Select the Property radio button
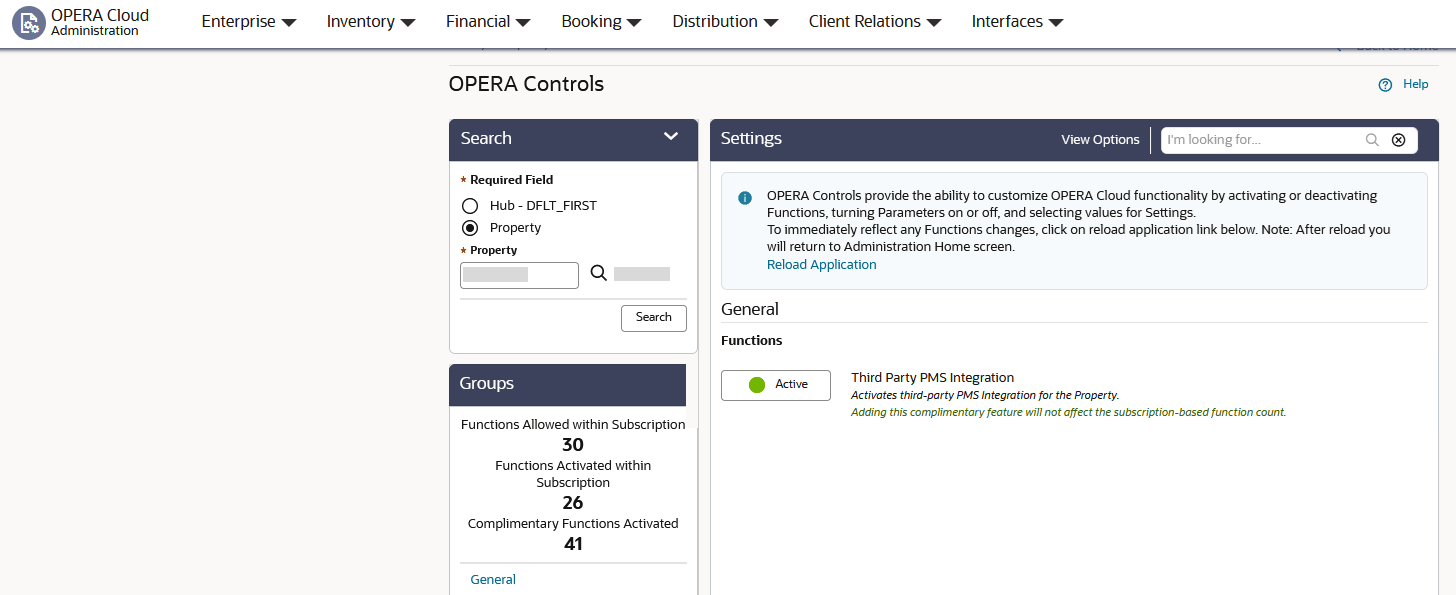 [470, 228]
